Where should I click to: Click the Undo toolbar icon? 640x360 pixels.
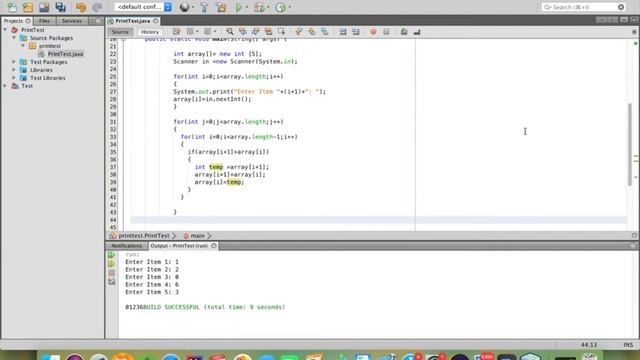click(81, 7)
